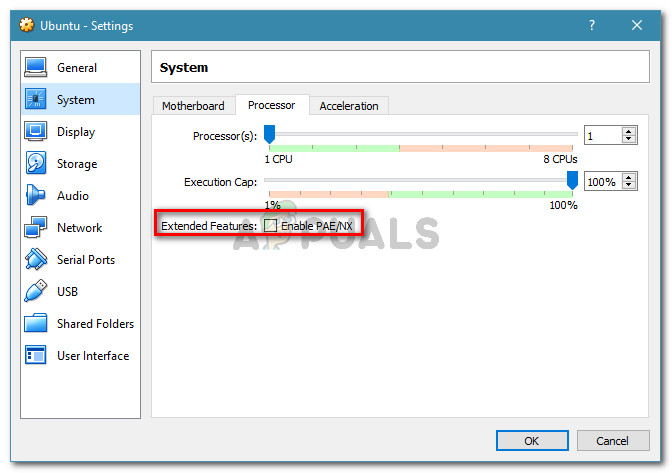The height and width of the screenshot is (473, 672).
Task: Click the '8 CPUs' slider label
Action: [x=560, y=159]
